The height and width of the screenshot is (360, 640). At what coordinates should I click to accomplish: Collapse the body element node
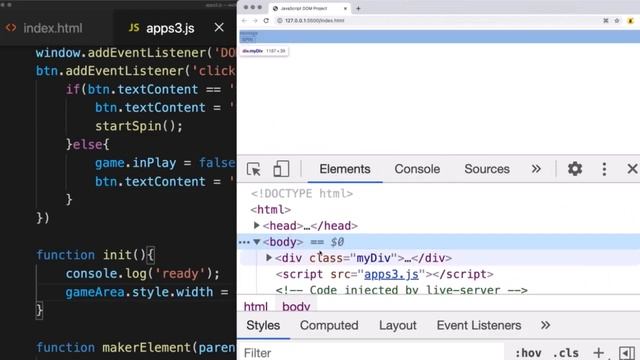click(257, 242)
